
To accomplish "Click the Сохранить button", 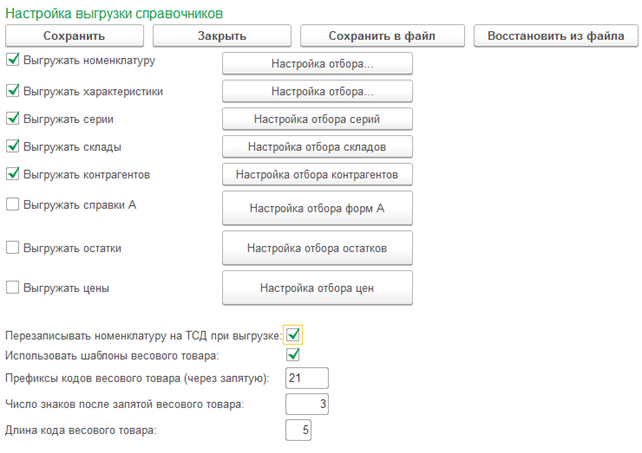I will [x=74, y=36].
